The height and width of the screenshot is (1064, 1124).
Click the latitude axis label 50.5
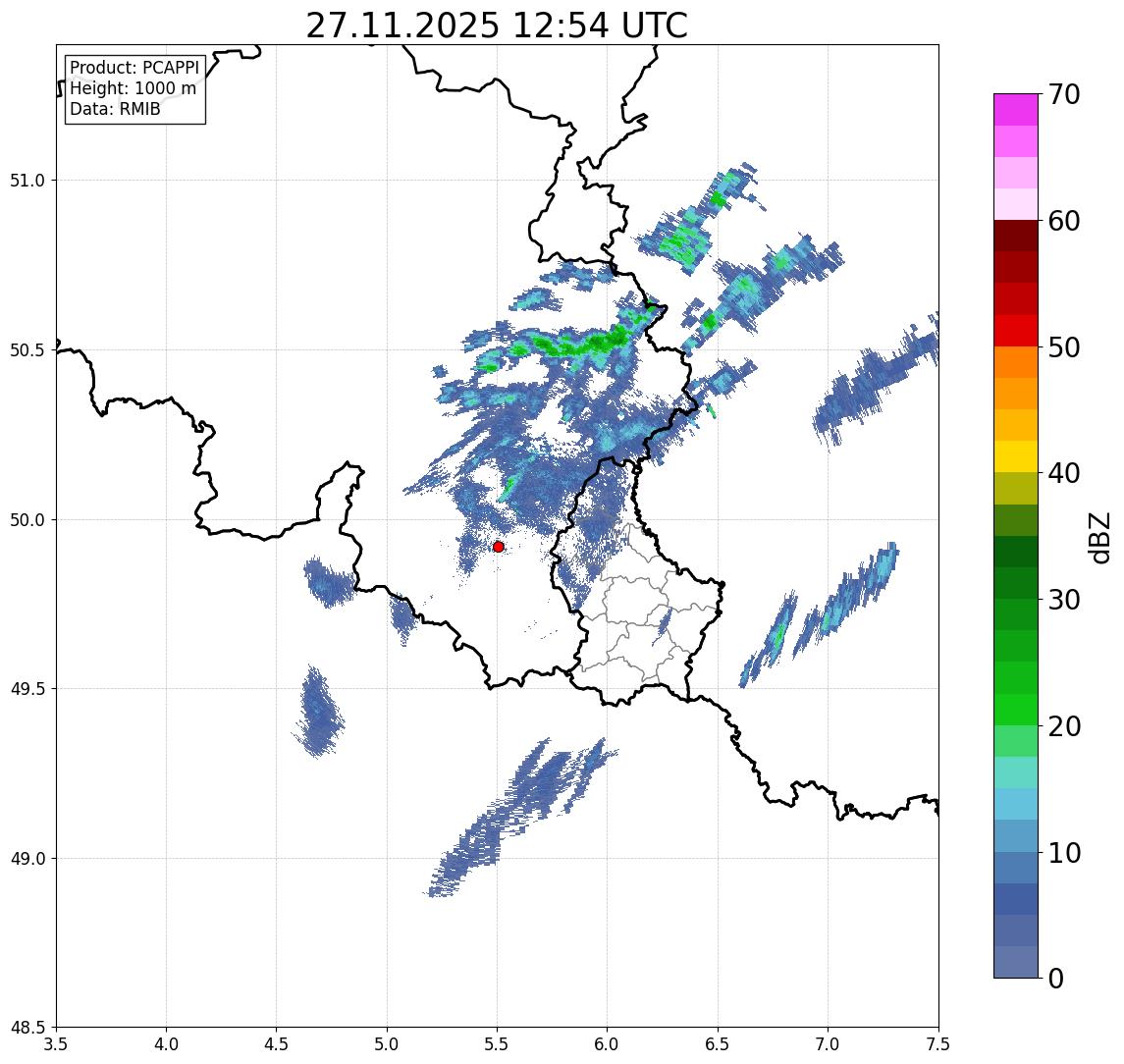pyautogui.click(x=27, y=350)
